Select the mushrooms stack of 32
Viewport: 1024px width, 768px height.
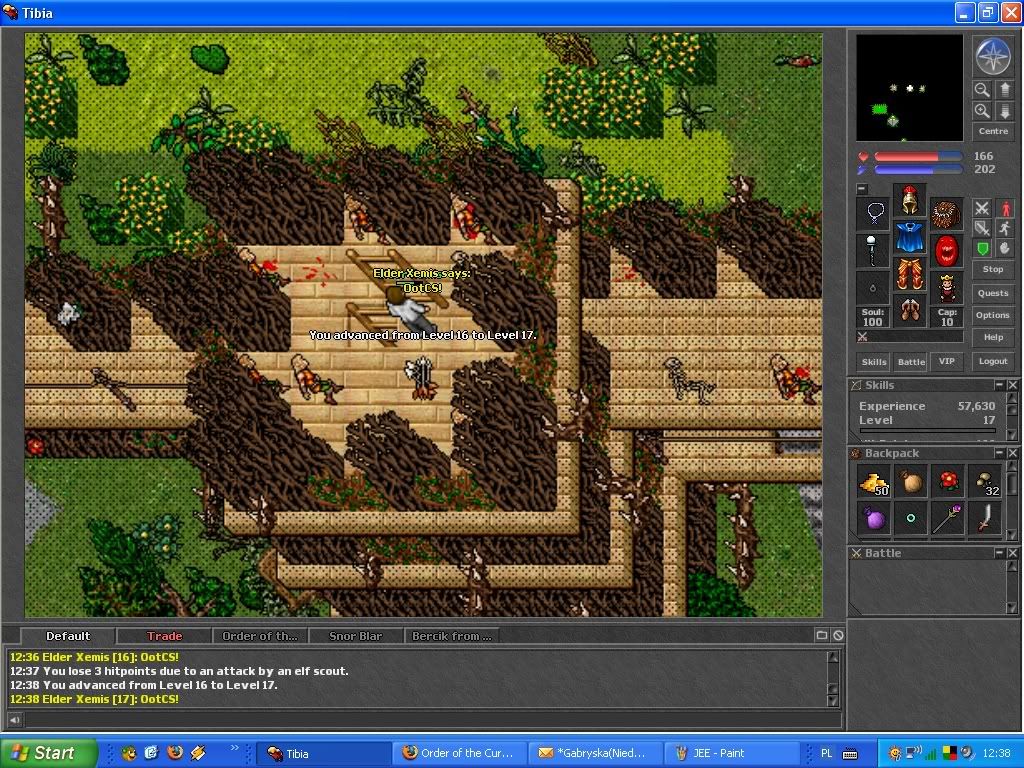point(985,483)
